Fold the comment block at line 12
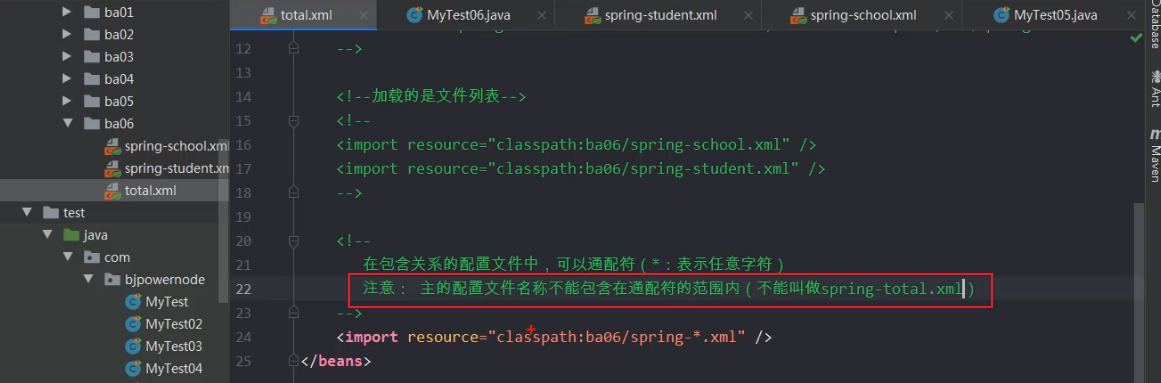 click(x=294, y=49)
